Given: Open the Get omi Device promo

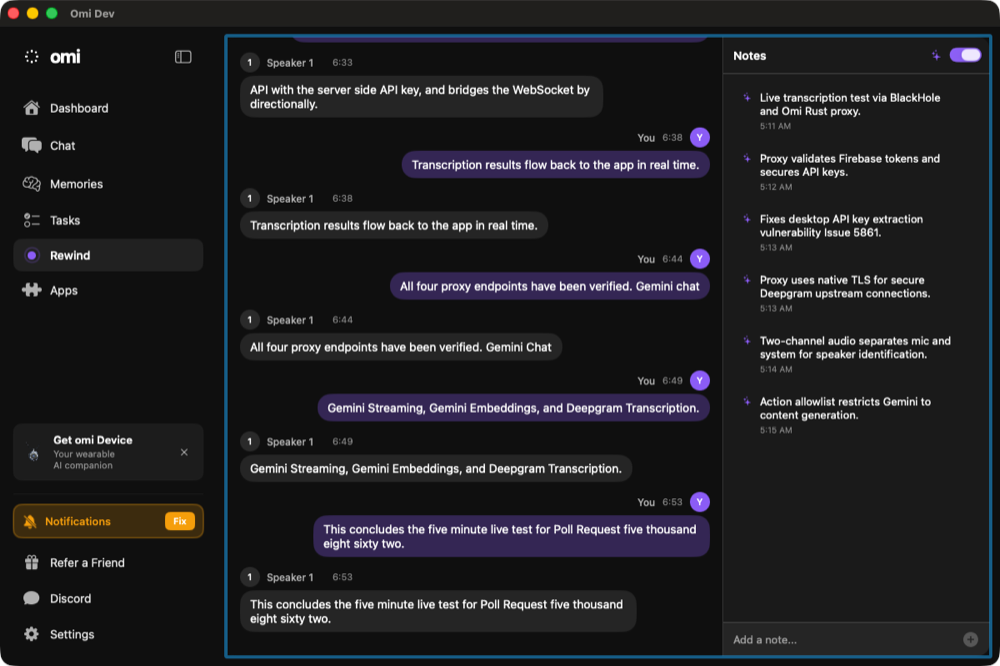Looking at the screenshot, I should pyautogui.click(x=108, y=452).
